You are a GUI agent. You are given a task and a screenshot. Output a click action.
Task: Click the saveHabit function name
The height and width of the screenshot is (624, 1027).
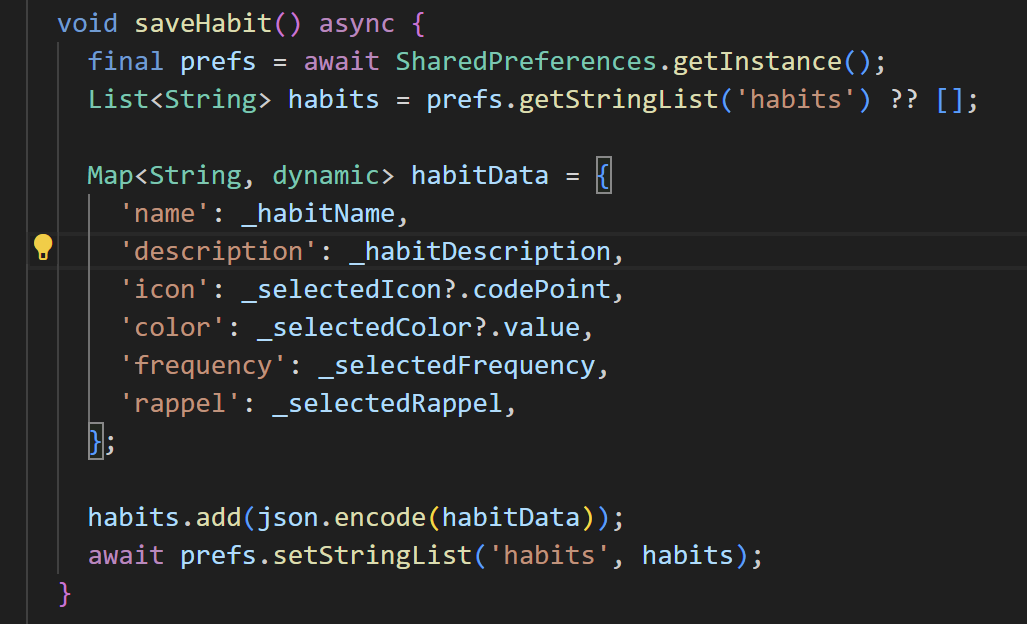203,24
